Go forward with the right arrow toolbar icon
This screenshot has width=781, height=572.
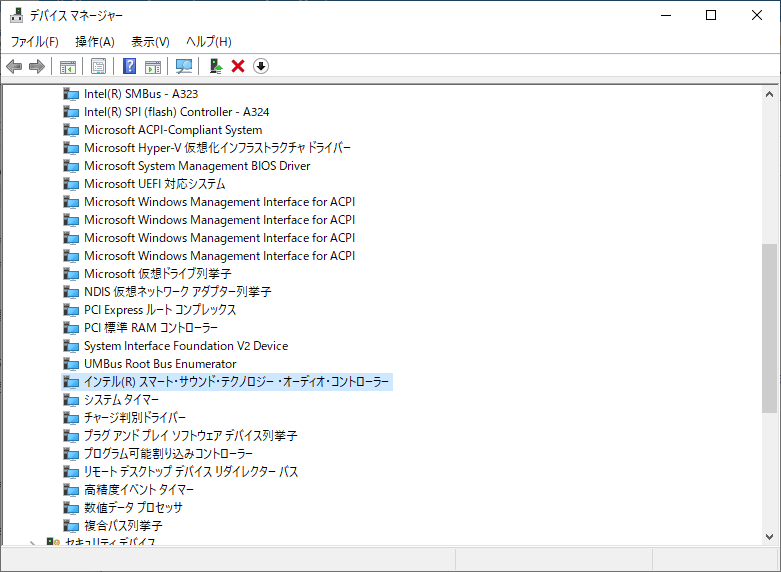(37, 66)
